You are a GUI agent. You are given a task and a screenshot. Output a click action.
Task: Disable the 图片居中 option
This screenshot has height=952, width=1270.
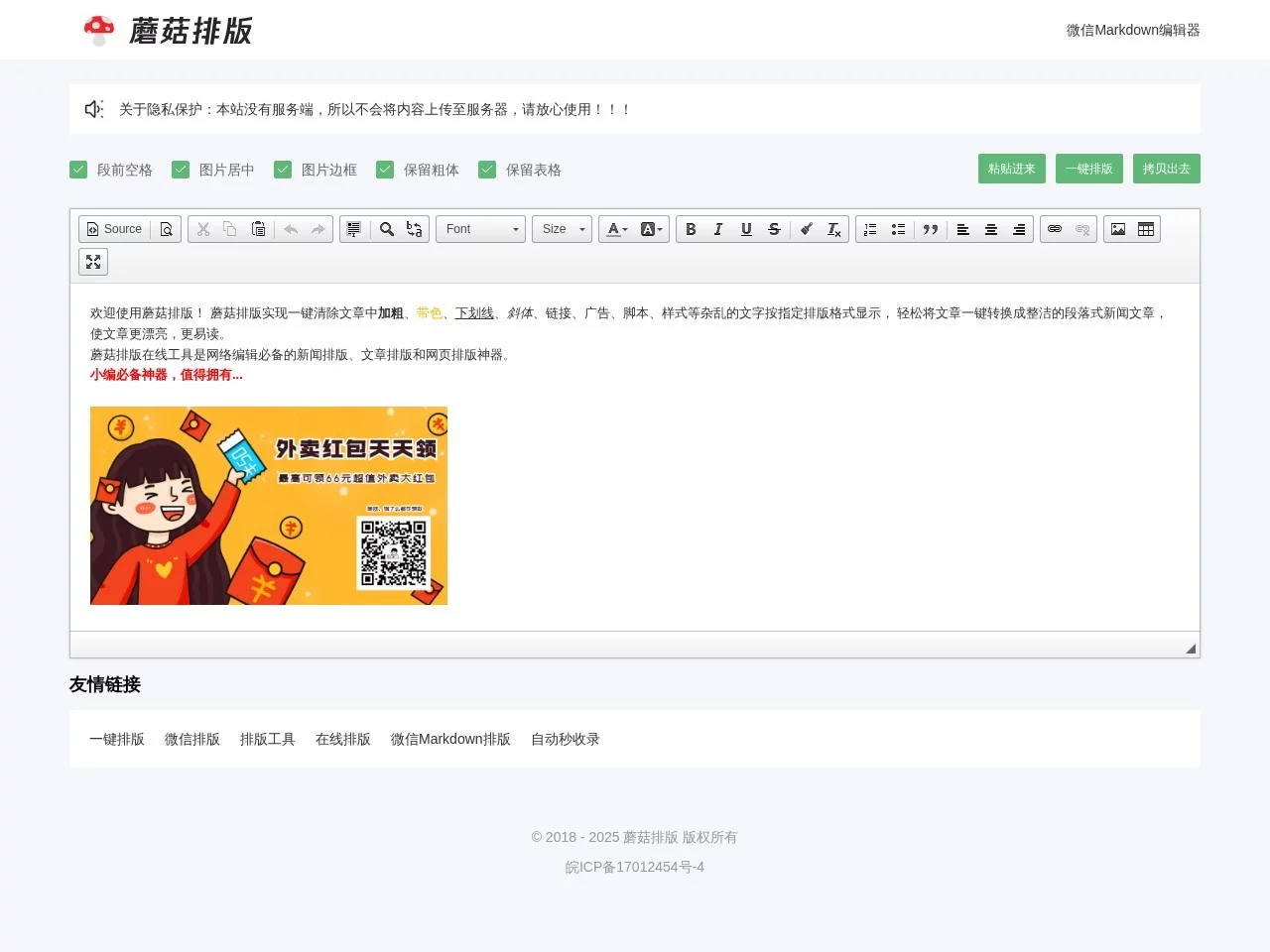(181, 169)
